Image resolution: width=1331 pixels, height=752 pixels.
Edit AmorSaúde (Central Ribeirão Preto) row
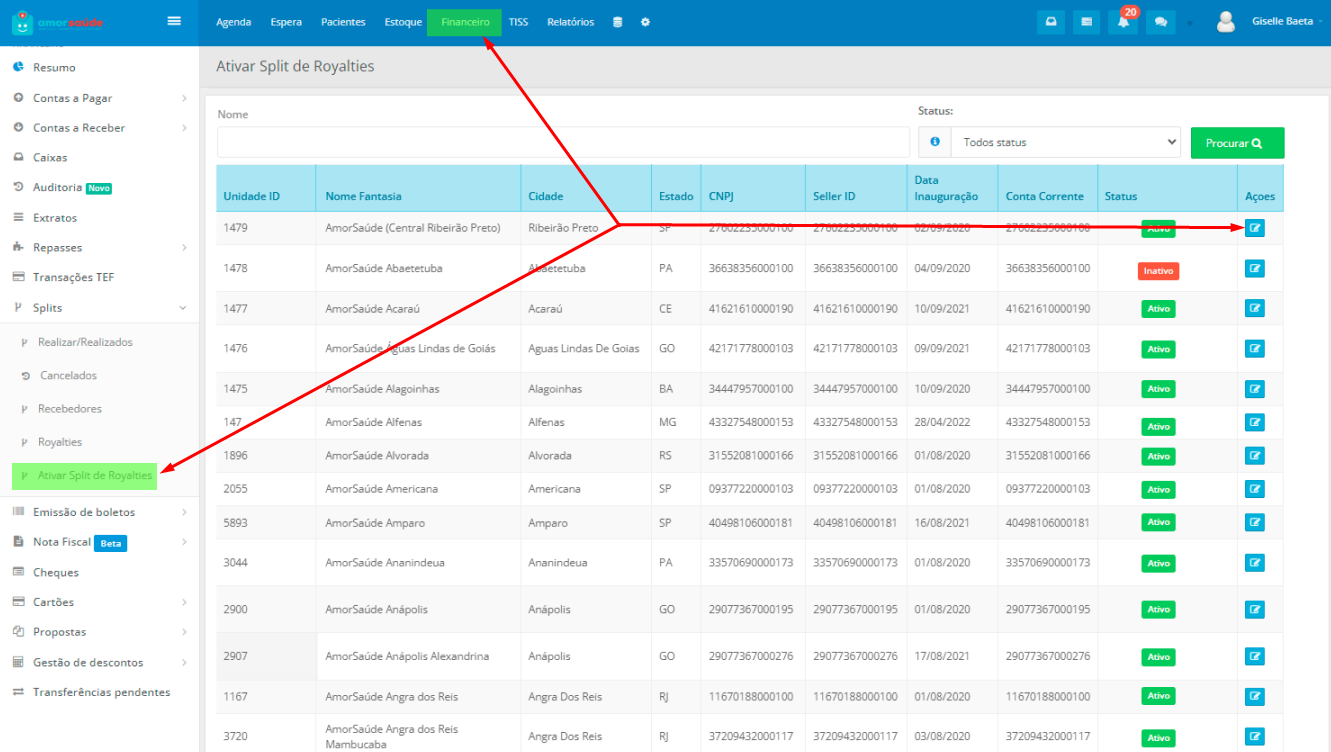tap(1255, 228)
